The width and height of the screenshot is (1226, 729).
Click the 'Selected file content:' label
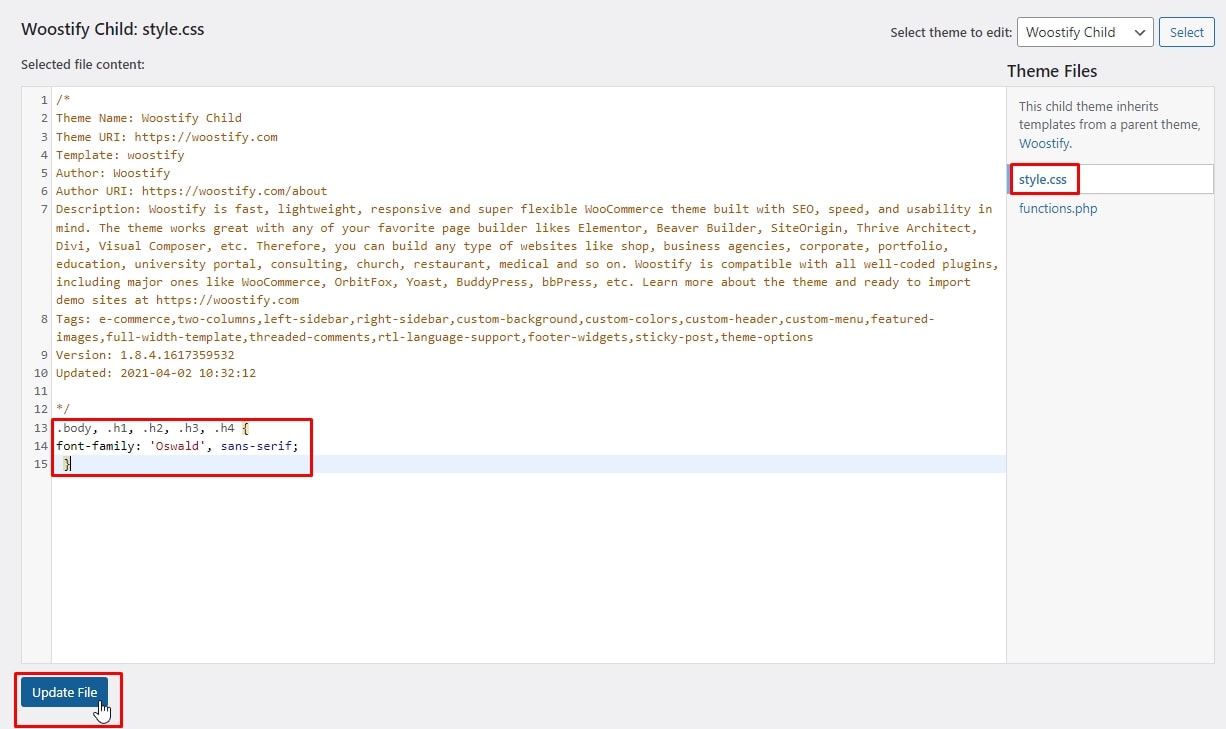click(83, 64)
